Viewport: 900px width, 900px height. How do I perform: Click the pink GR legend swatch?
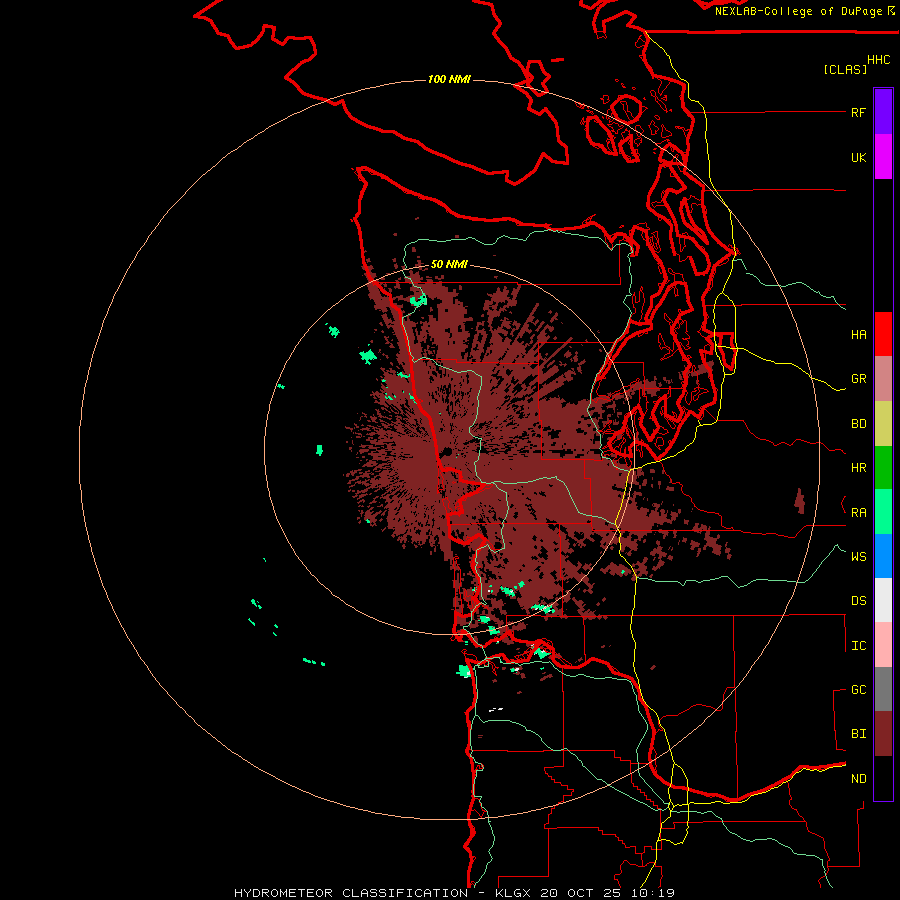click(x=883, y=379)
